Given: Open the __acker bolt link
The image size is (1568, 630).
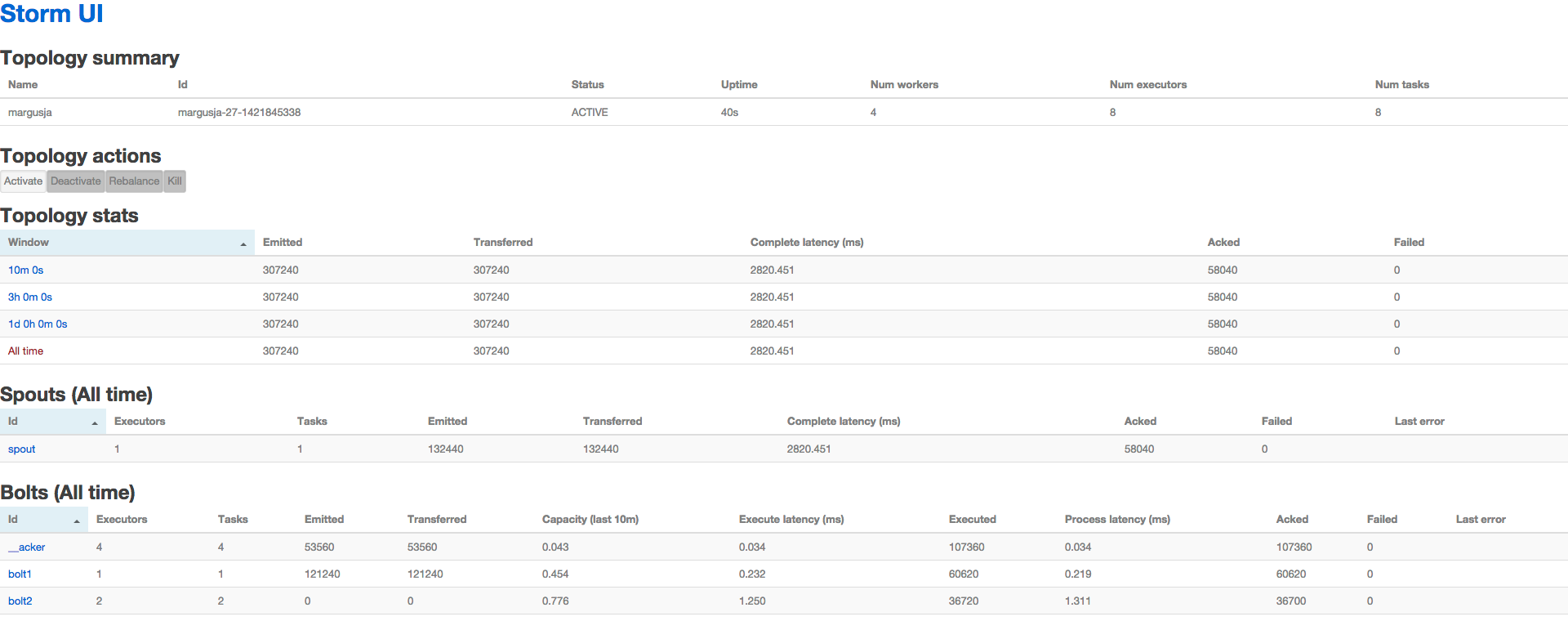Looking at the screenshot, I should 27,547.
